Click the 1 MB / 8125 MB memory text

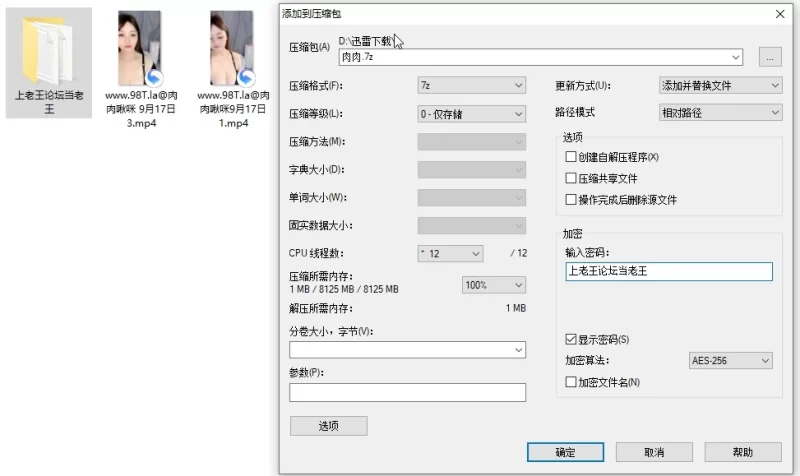click(x=344, y=289)
